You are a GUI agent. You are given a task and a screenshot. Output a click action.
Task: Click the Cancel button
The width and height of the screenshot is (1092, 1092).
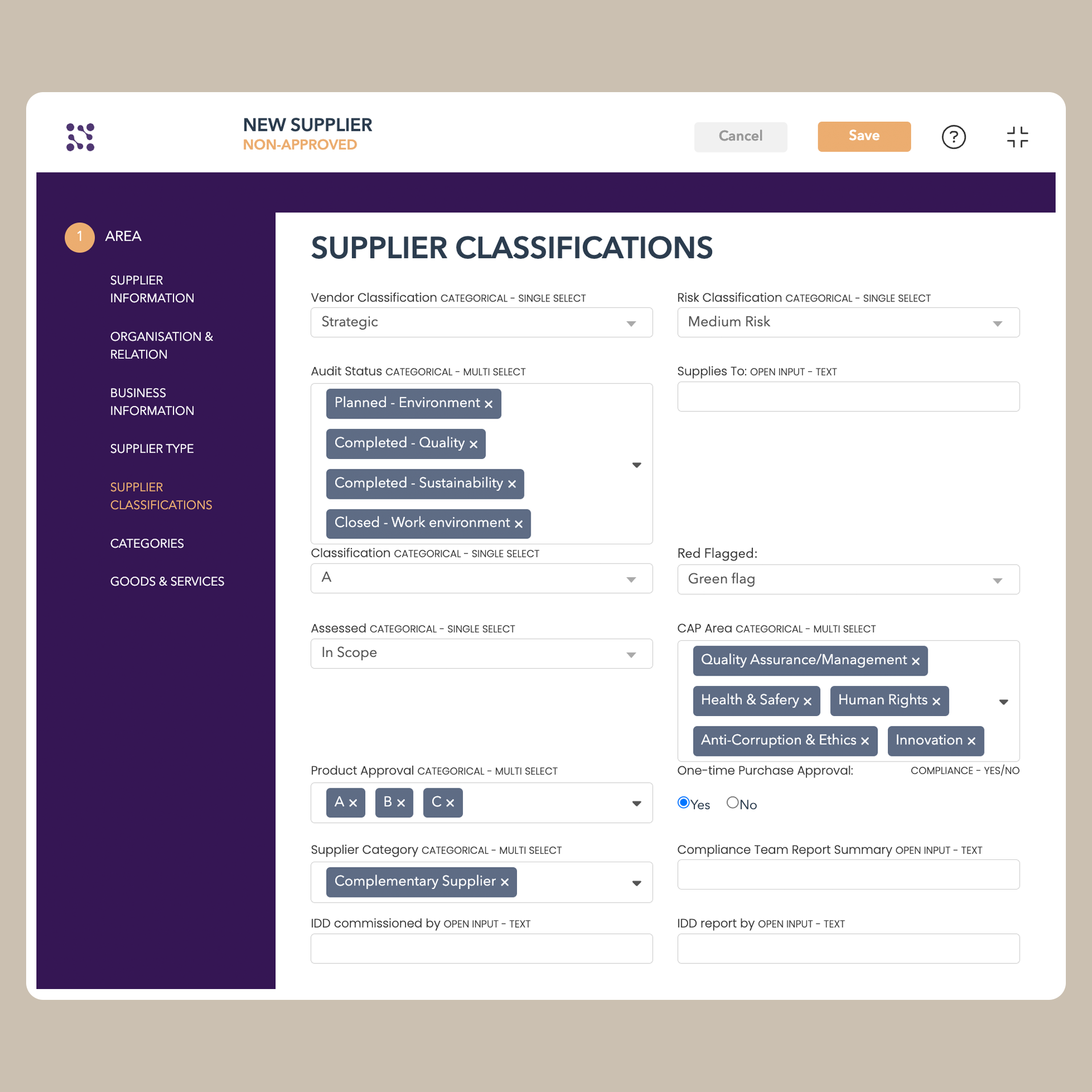coord(741,136)
